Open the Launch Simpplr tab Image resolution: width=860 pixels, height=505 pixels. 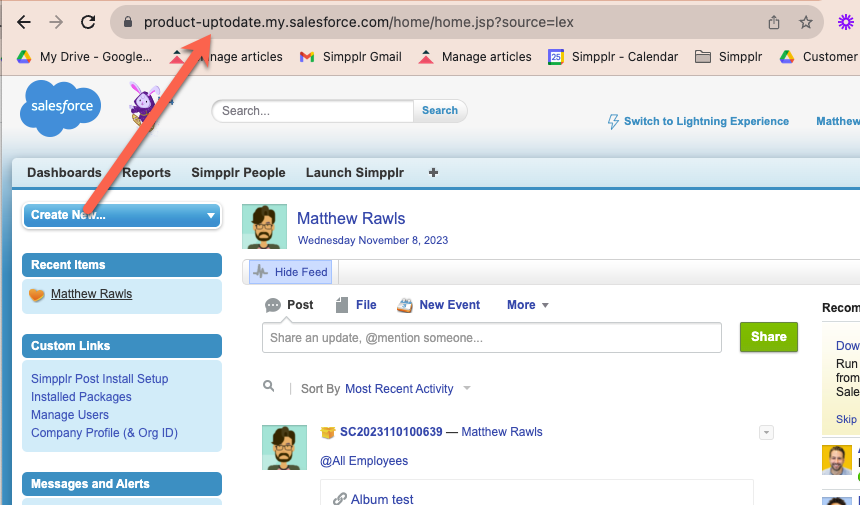coord(355,173)
